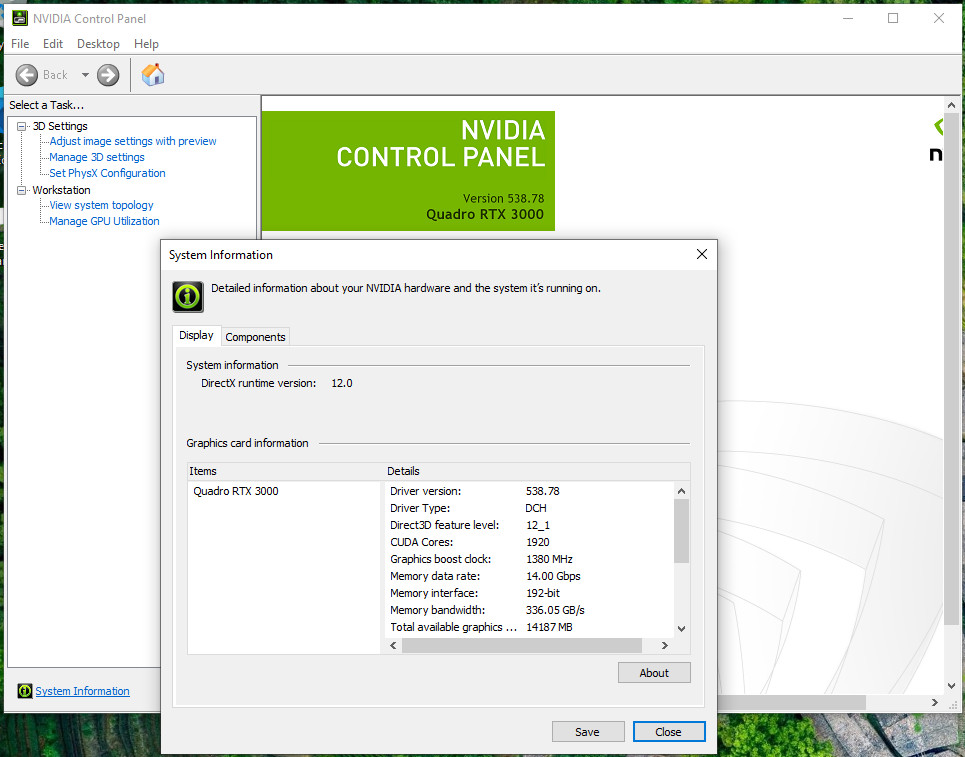
Task: Click the Driver Type row
Action: click(529, 508)
